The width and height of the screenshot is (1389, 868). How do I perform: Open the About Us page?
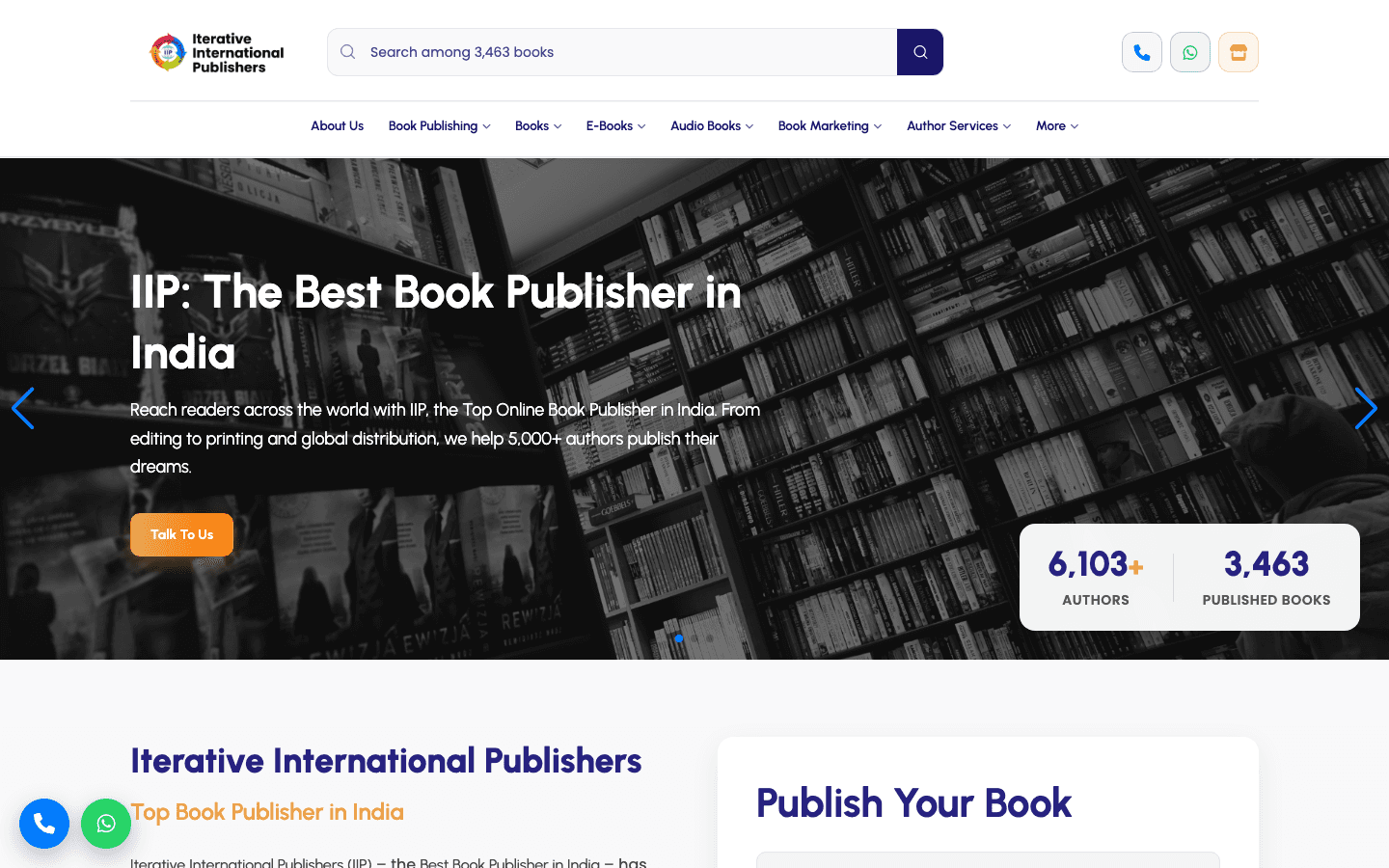point(337,126)
